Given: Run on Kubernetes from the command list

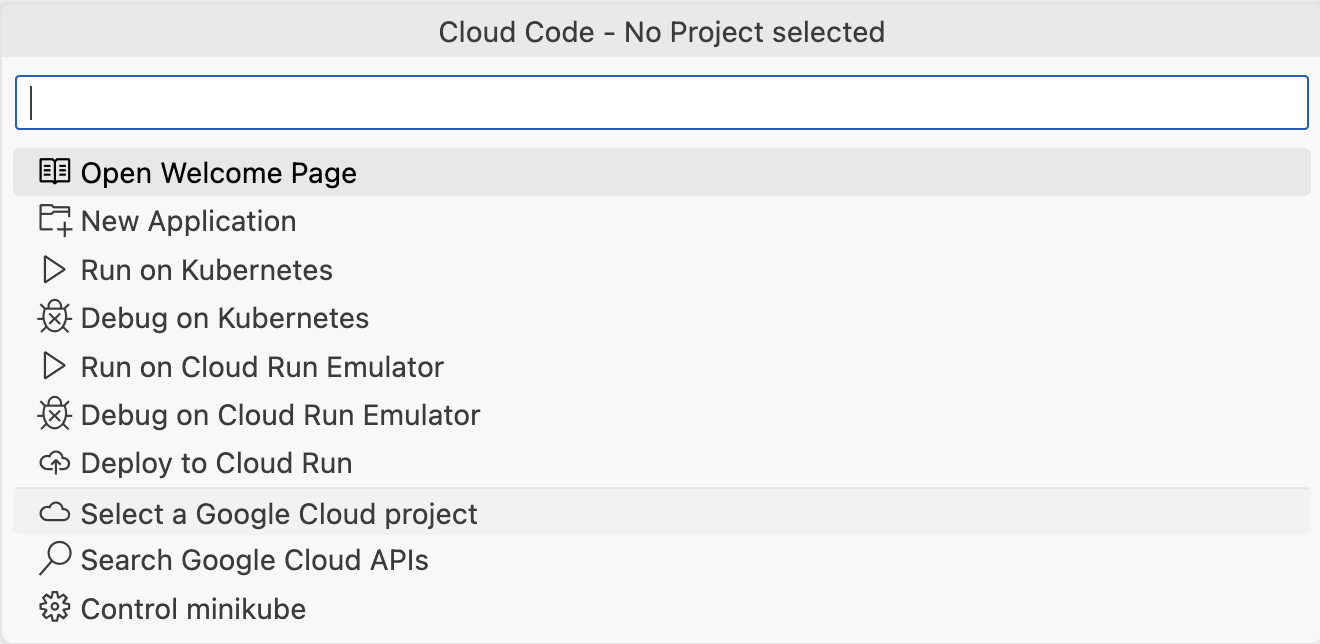Looking at the screenshot, I should (207, 269).
